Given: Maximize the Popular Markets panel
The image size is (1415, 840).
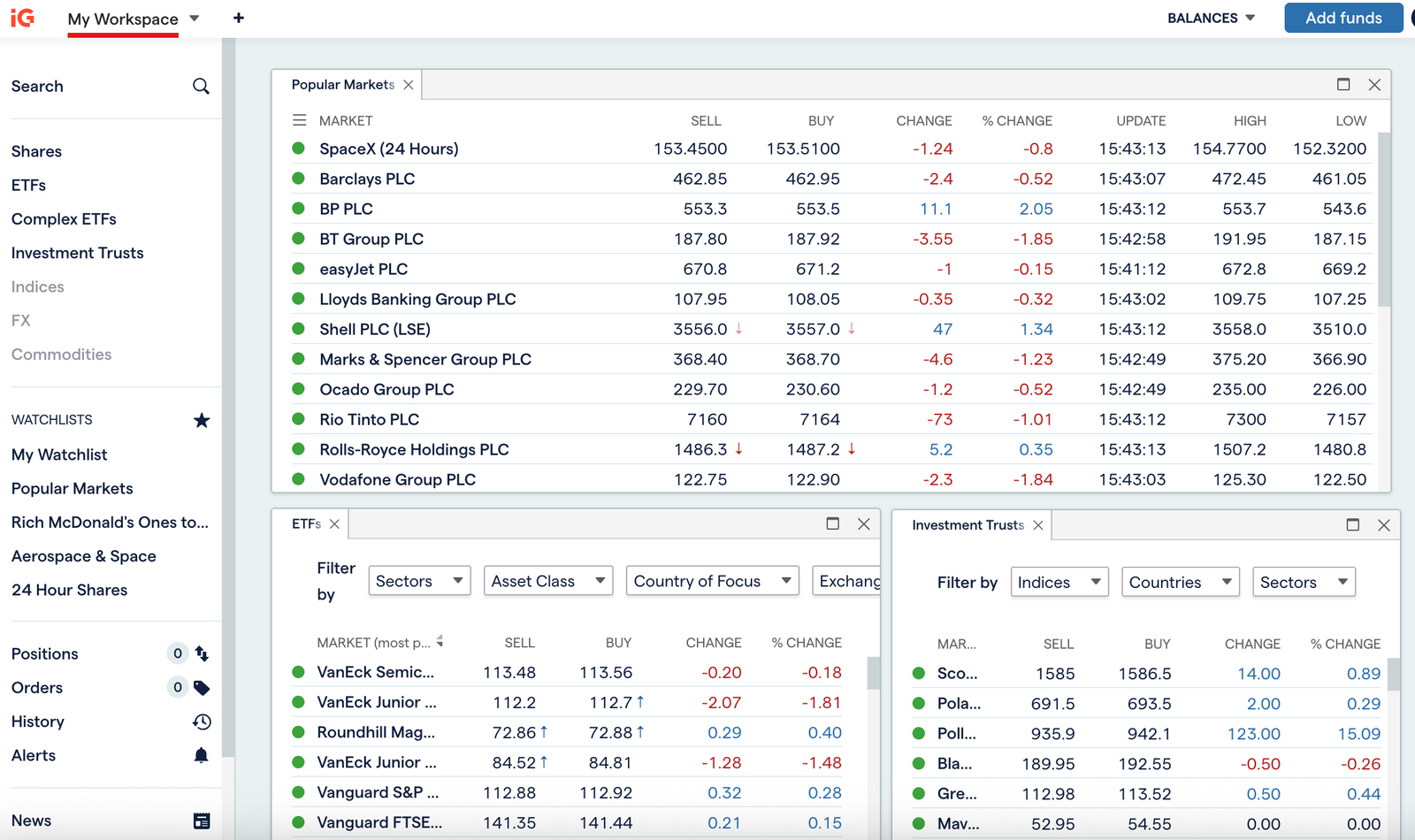Looking at the screenshot, I should (x=1343, y=84).
